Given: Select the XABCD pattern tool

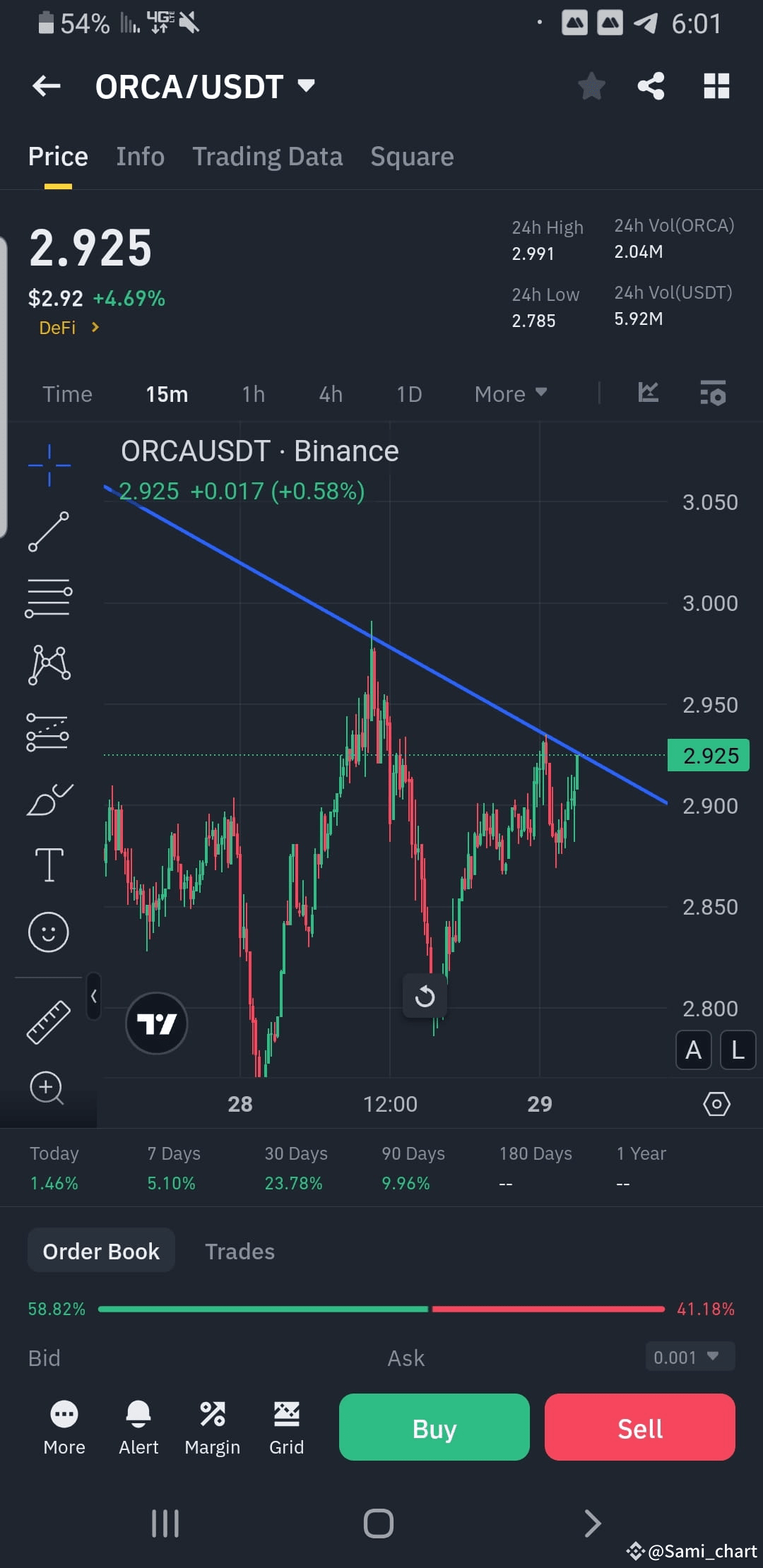Looking at the screenshot, I should [x=49, y=665].
